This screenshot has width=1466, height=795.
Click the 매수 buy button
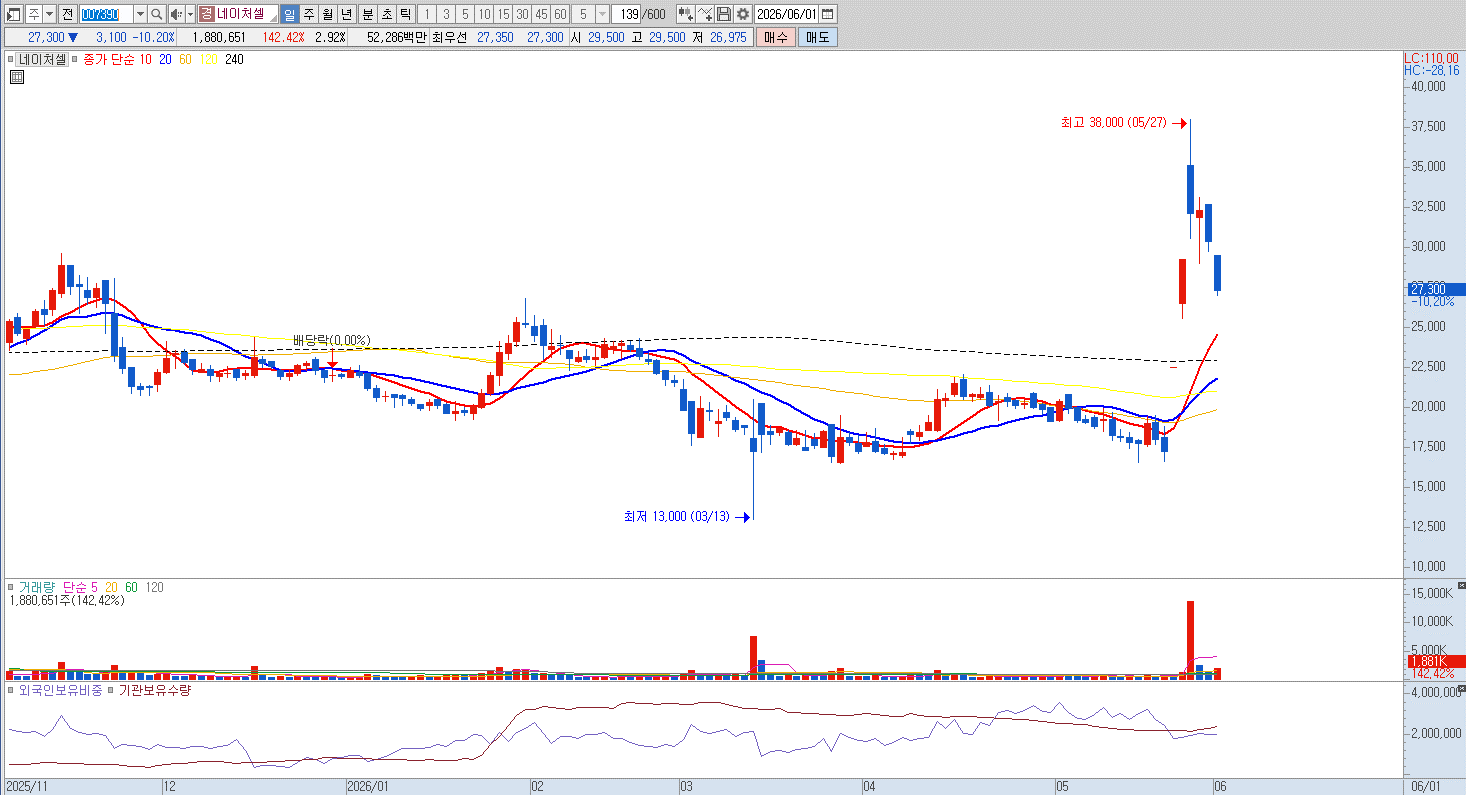pyautogui.click(x=775, y=37)
